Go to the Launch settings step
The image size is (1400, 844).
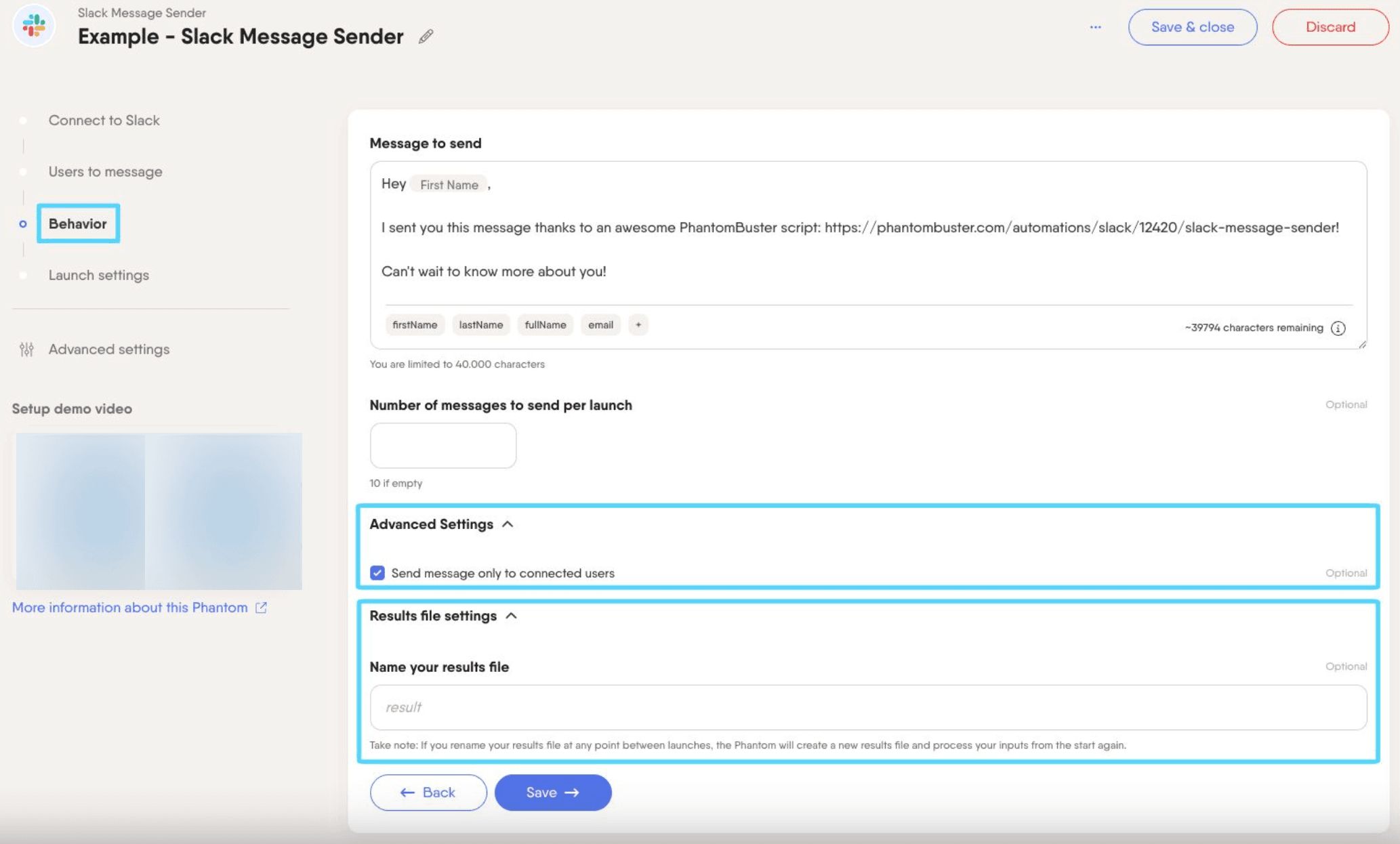98,276
